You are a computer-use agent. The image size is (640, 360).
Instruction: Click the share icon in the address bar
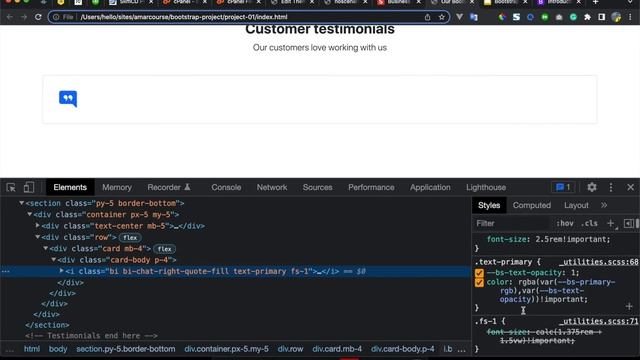(x=427, y=17)
